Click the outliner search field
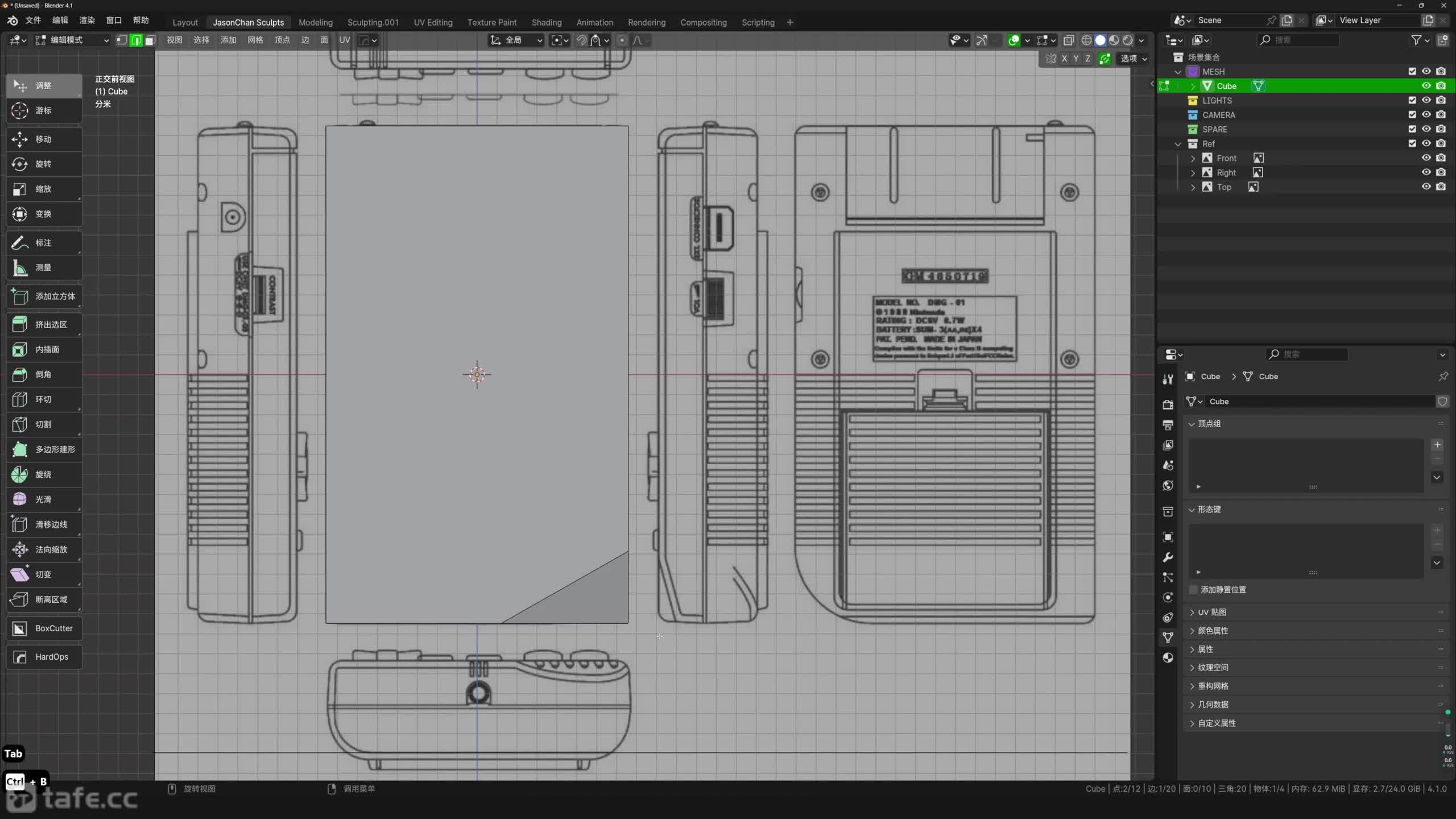 point(1298,40)
